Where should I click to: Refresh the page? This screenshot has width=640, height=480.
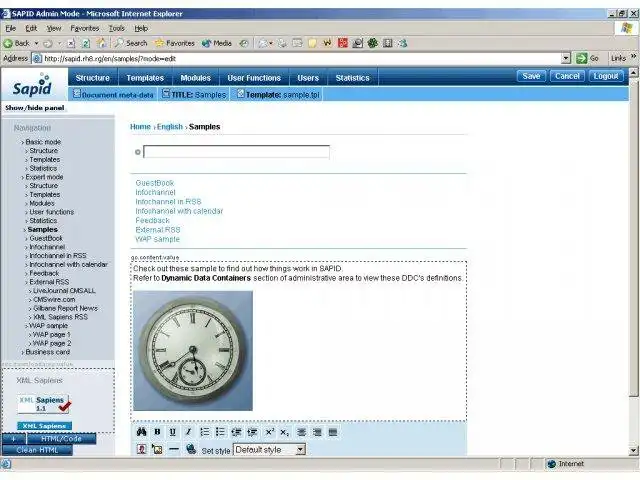86,43
